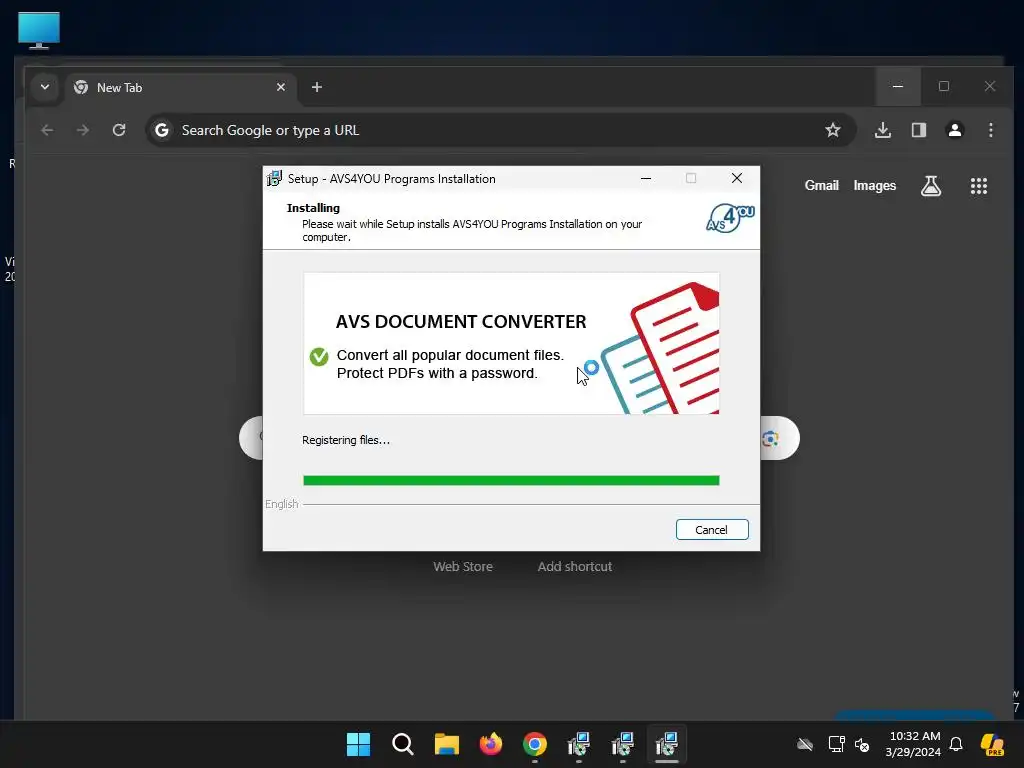This screenshot has height=768, width=1024.
Task: Open the Windows Start menu
Action: [359, 744]
